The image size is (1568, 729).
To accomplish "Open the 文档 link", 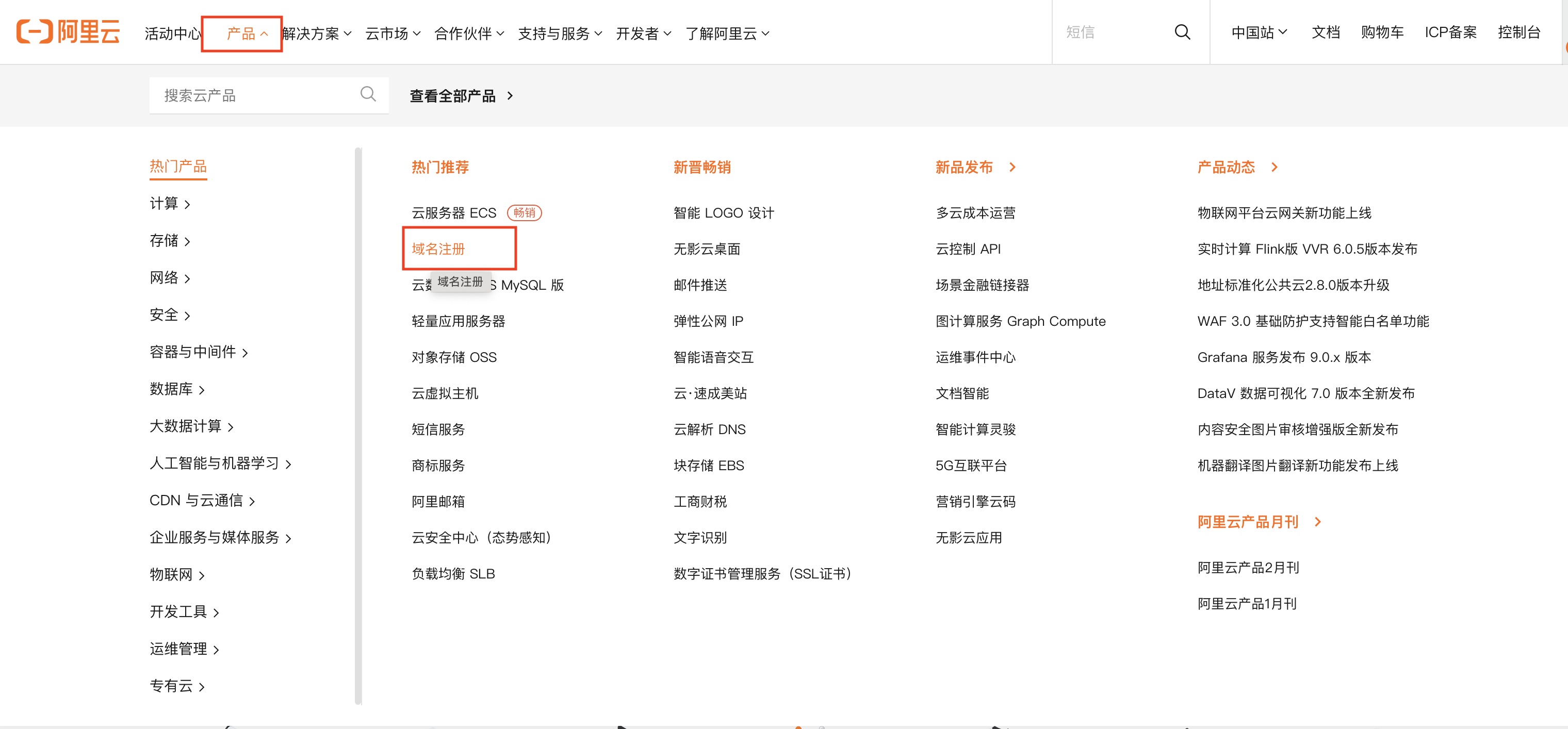I will click(1326, 32).
